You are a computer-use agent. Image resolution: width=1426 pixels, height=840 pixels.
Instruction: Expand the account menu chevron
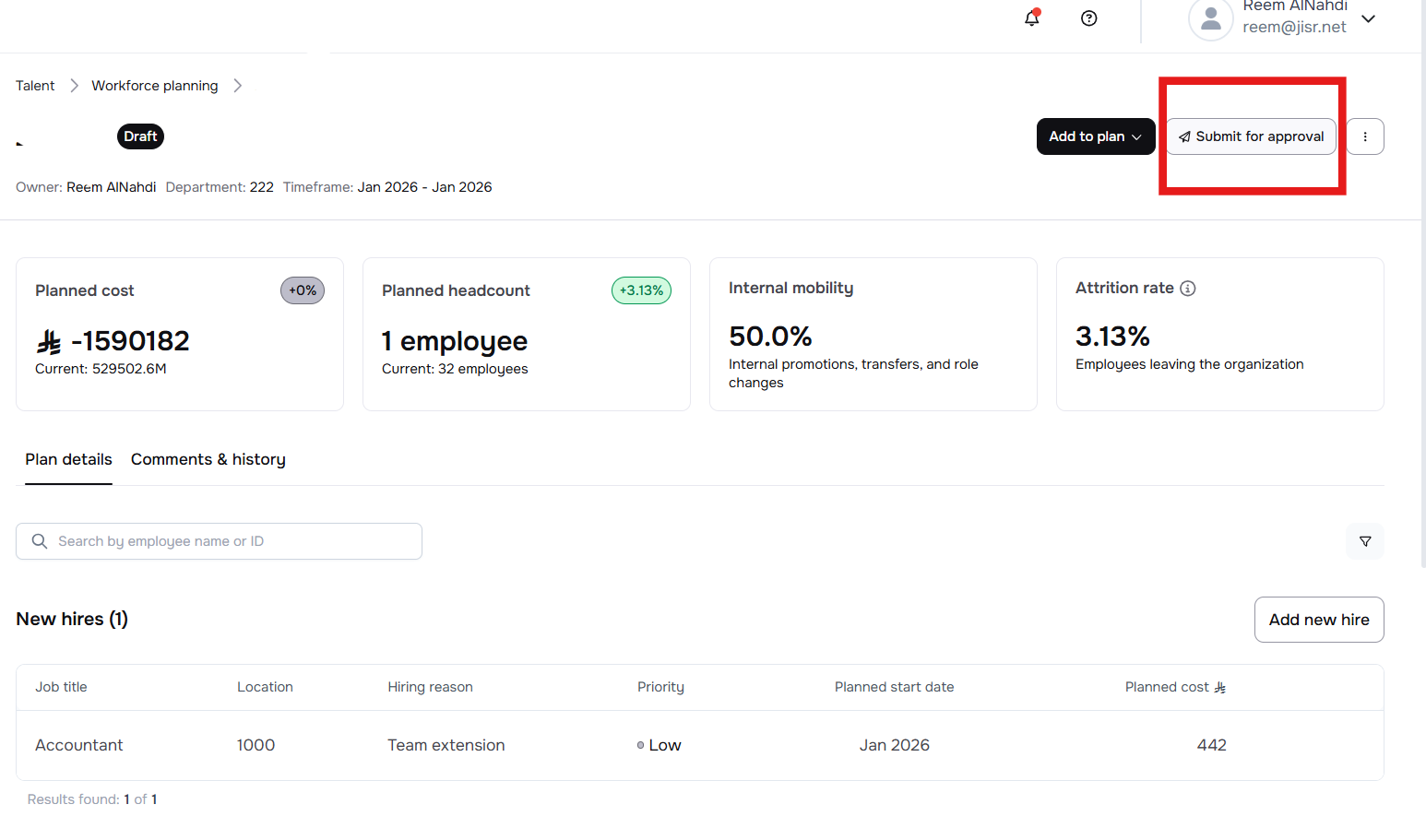(x=1369, y=19)
